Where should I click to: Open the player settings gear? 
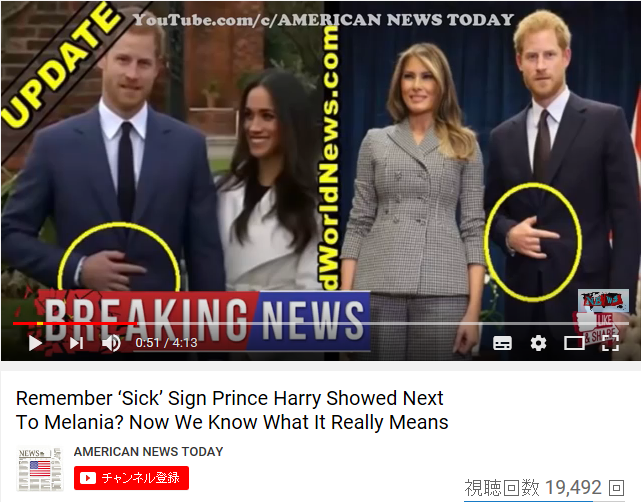tap(538, 343)
